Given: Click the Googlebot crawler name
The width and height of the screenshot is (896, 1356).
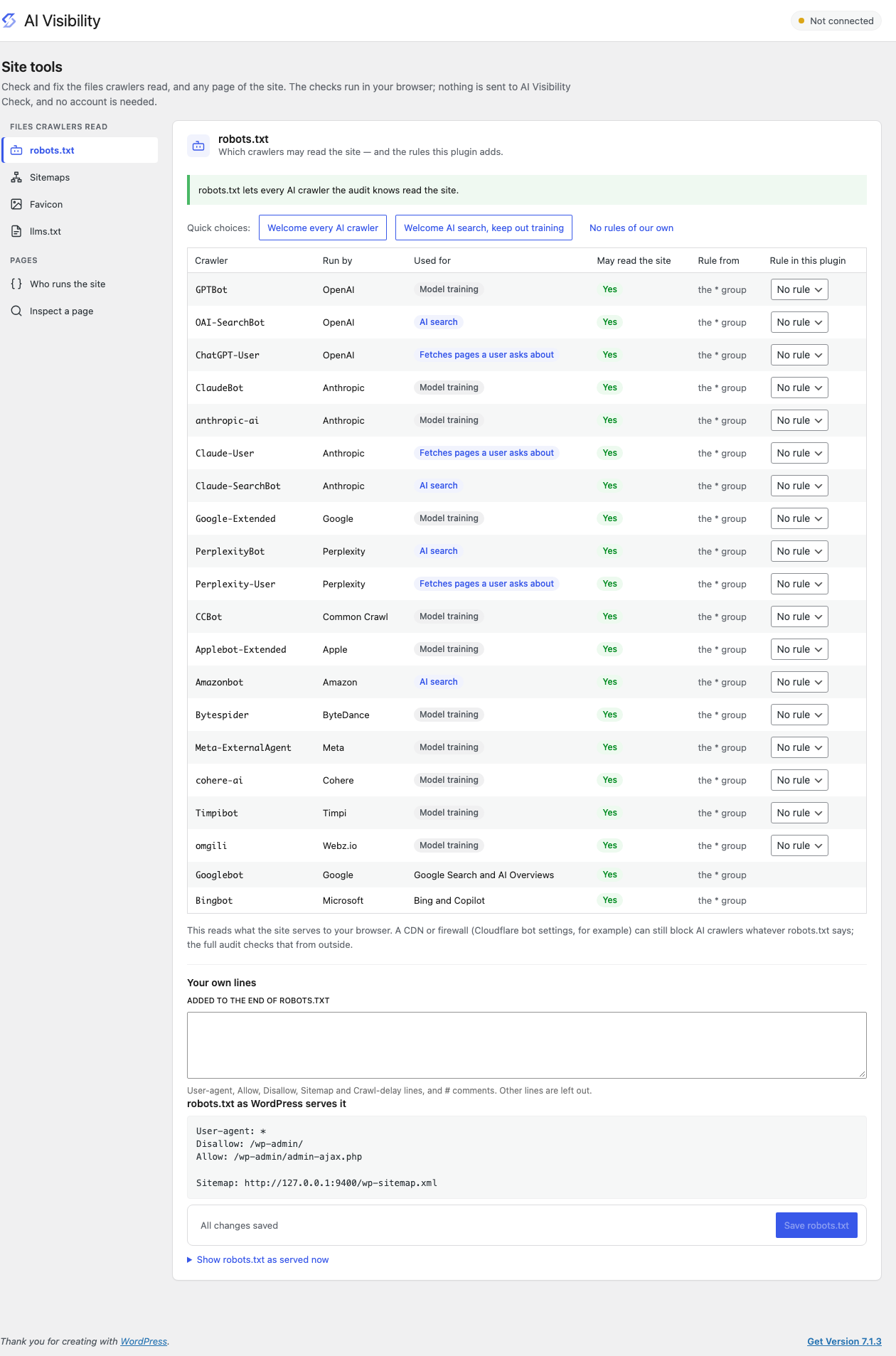Looking at the screenshot, I should click(219, 875).
